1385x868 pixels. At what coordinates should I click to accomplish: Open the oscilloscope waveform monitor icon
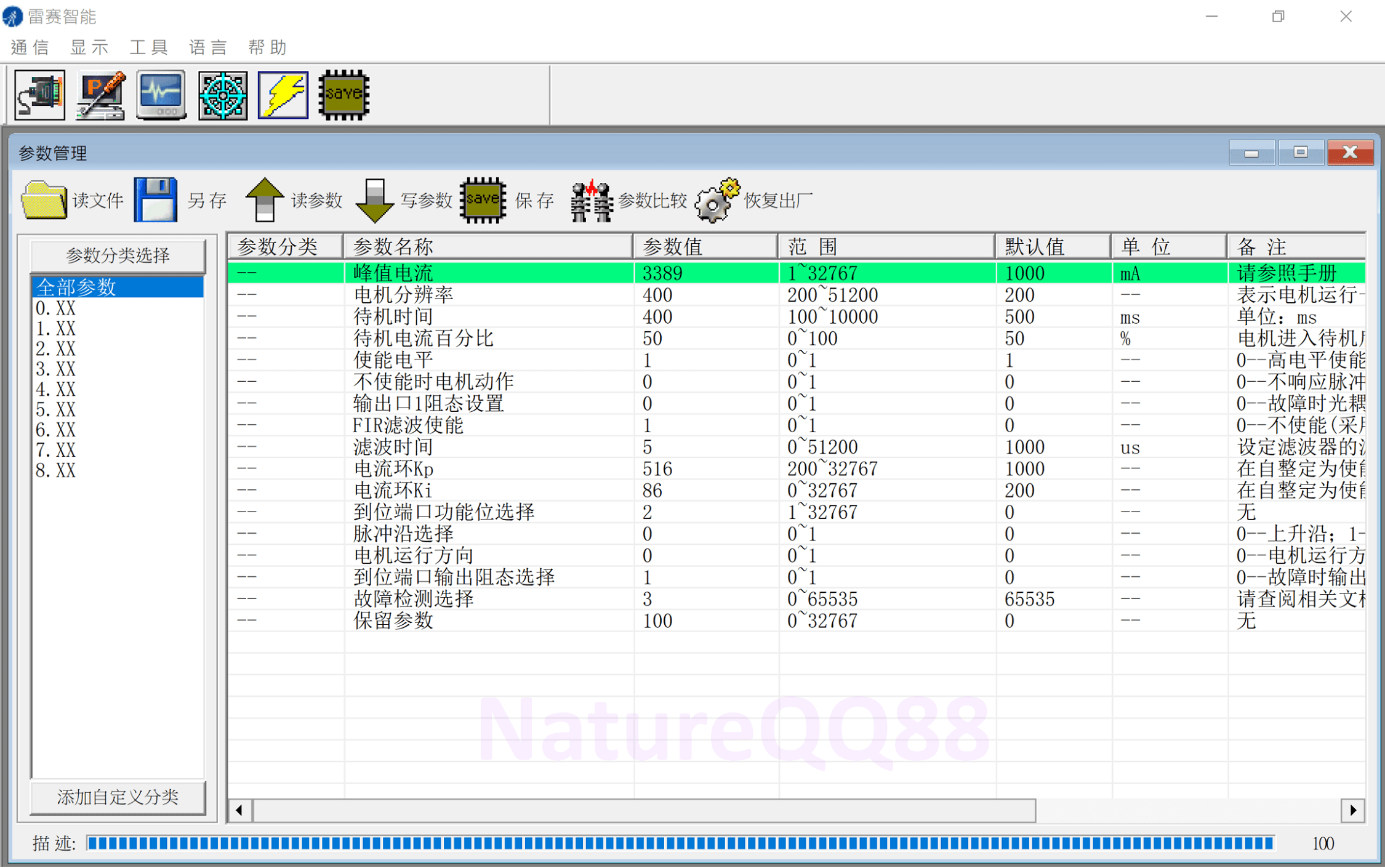(x=161, y=95)
